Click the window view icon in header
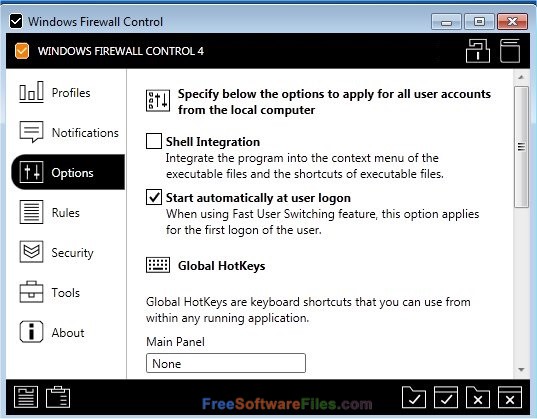 [510, 51]
